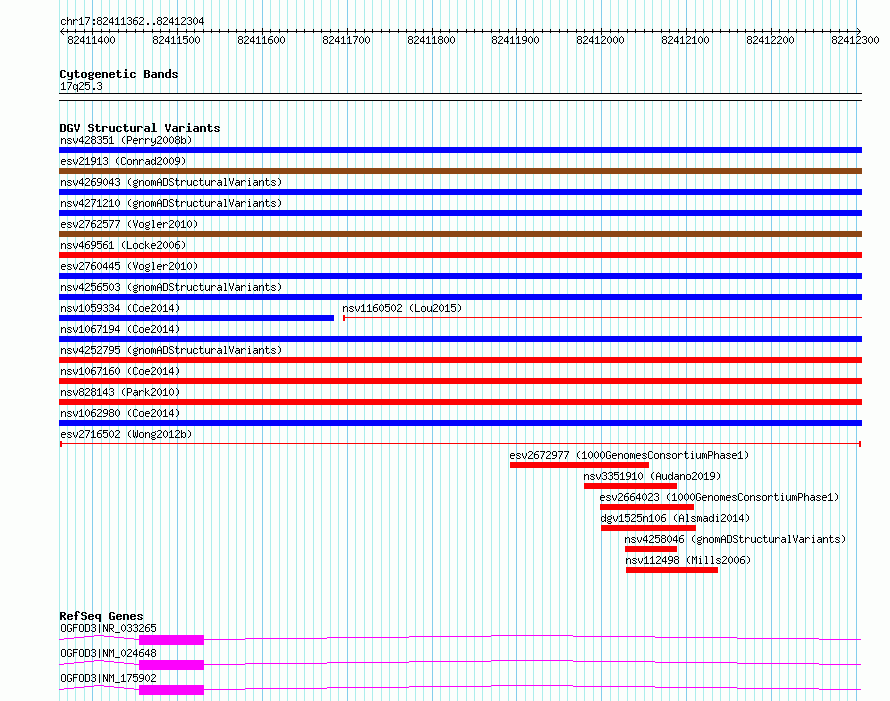Click the blue nsv1062980 variant bar
Viewport: 890px width, 701px height.
pyautogui.click(x=460, y=423)
